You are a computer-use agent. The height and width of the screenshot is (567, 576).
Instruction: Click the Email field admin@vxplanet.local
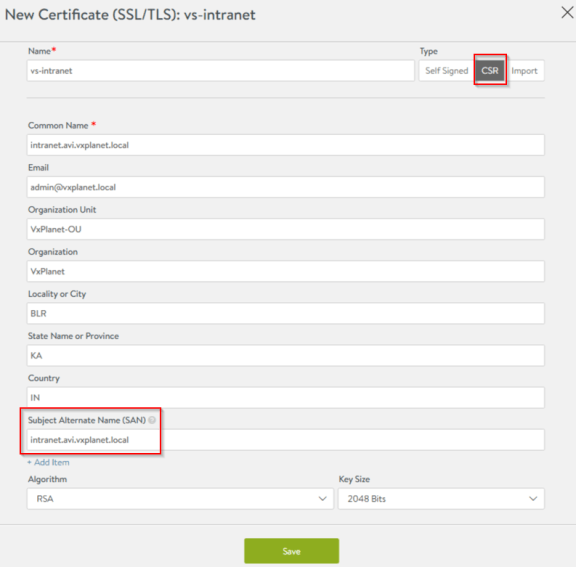[x=285, y=187]
